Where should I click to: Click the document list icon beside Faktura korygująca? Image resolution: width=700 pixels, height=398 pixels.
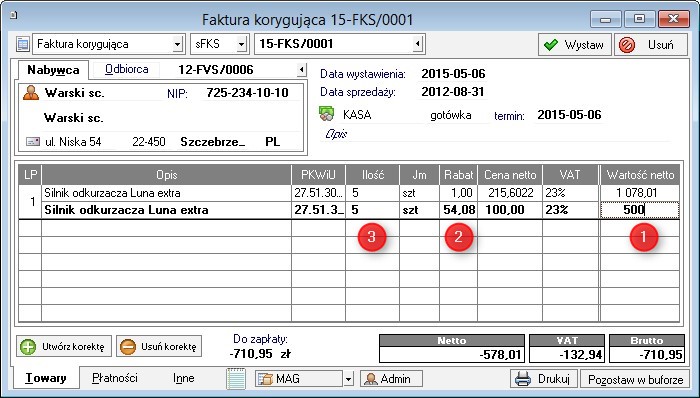tap(22, 44)
